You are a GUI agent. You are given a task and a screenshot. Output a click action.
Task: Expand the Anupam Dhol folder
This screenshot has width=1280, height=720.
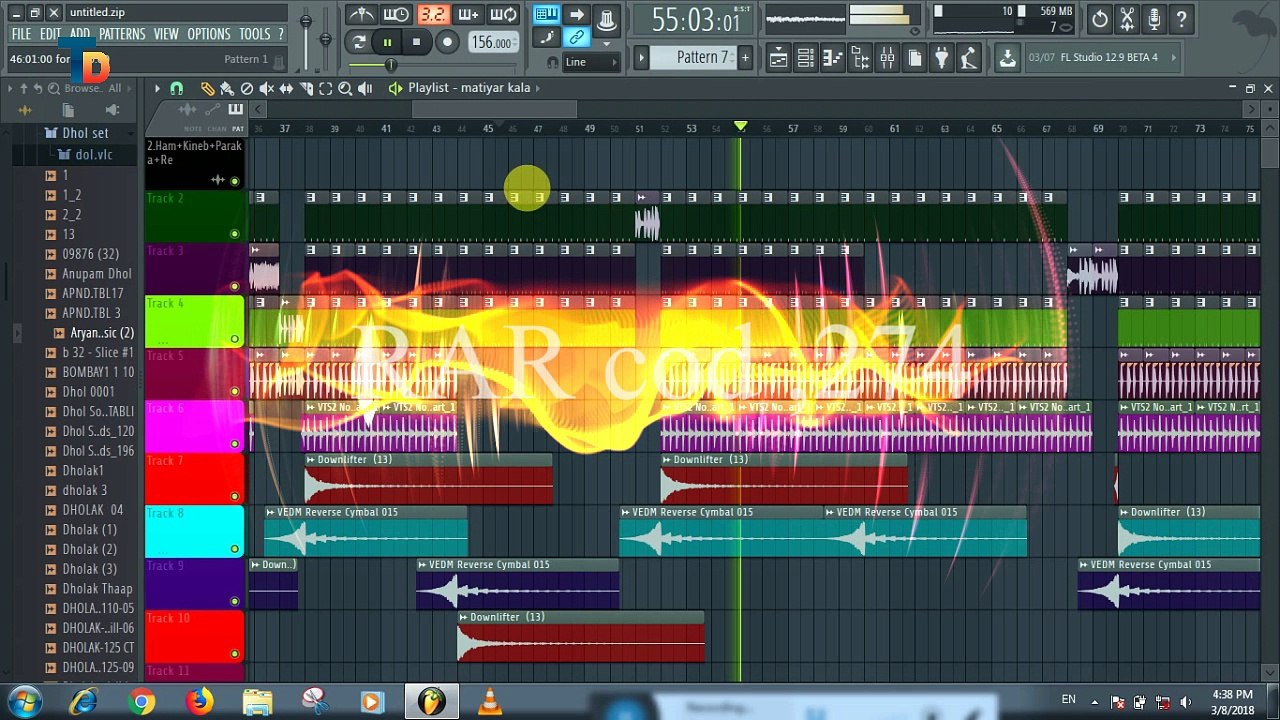(x=96, y=274)
